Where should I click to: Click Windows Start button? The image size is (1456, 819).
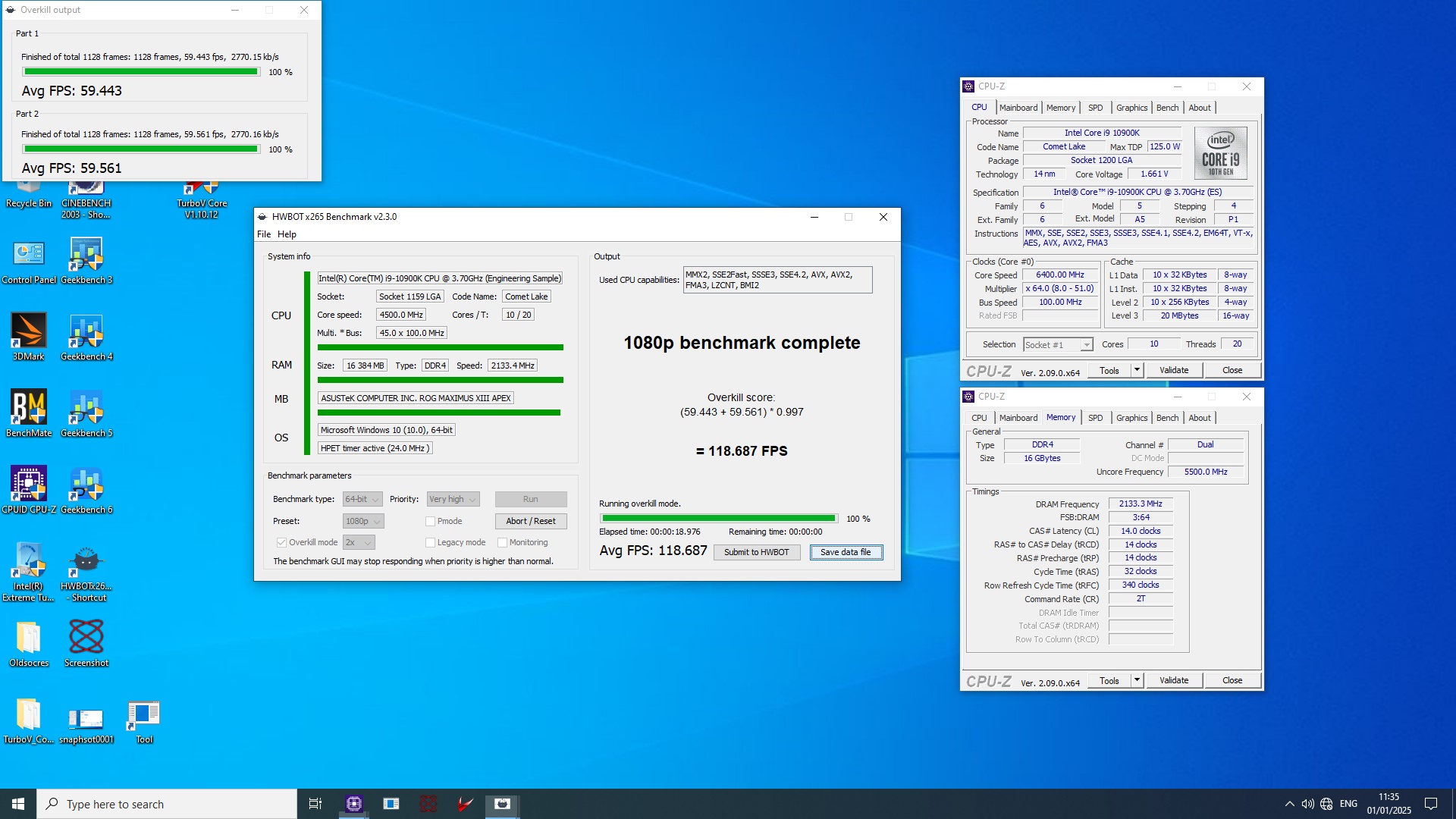[x=18, y=804]
